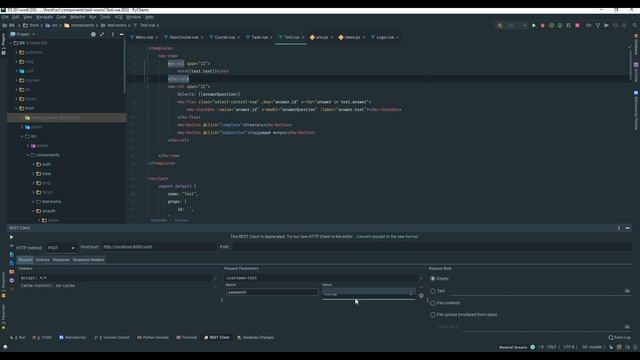Open the Project view selector dropdown
The width and height of the screenshot is (640, 360).
(x=23, y=34)
